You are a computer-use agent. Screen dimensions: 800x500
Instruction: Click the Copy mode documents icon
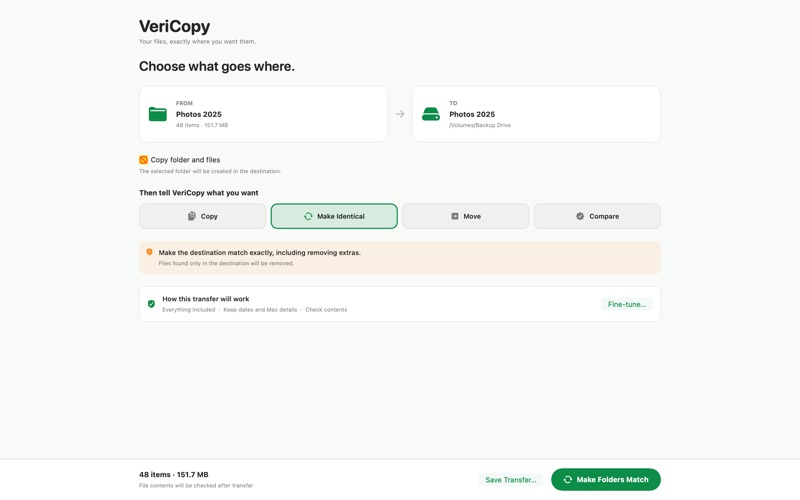click(x=191, y=216)
